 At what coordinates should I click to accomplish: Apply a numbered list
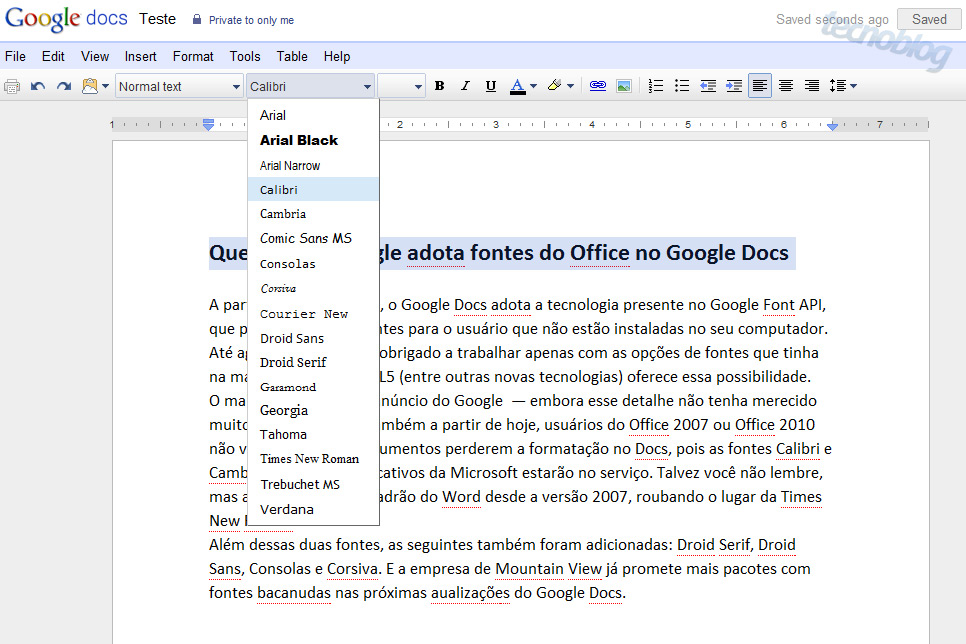tap(656, 86)
